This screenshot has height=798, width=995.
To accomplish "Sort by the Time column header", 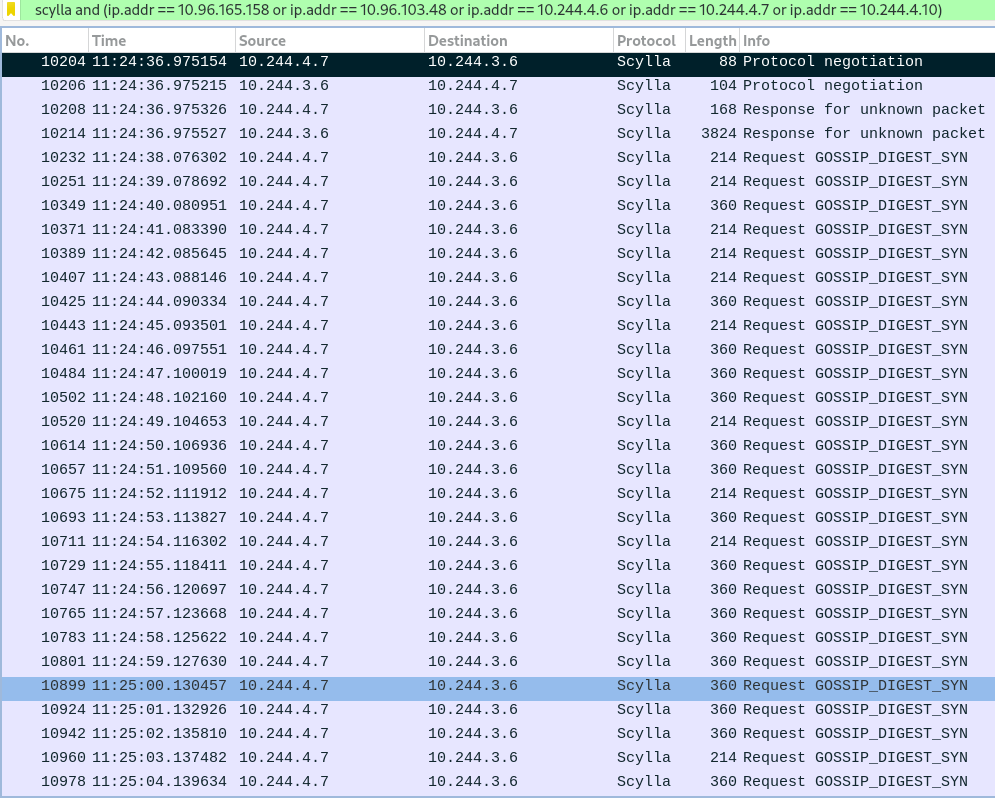I will (x=162, y=41).
